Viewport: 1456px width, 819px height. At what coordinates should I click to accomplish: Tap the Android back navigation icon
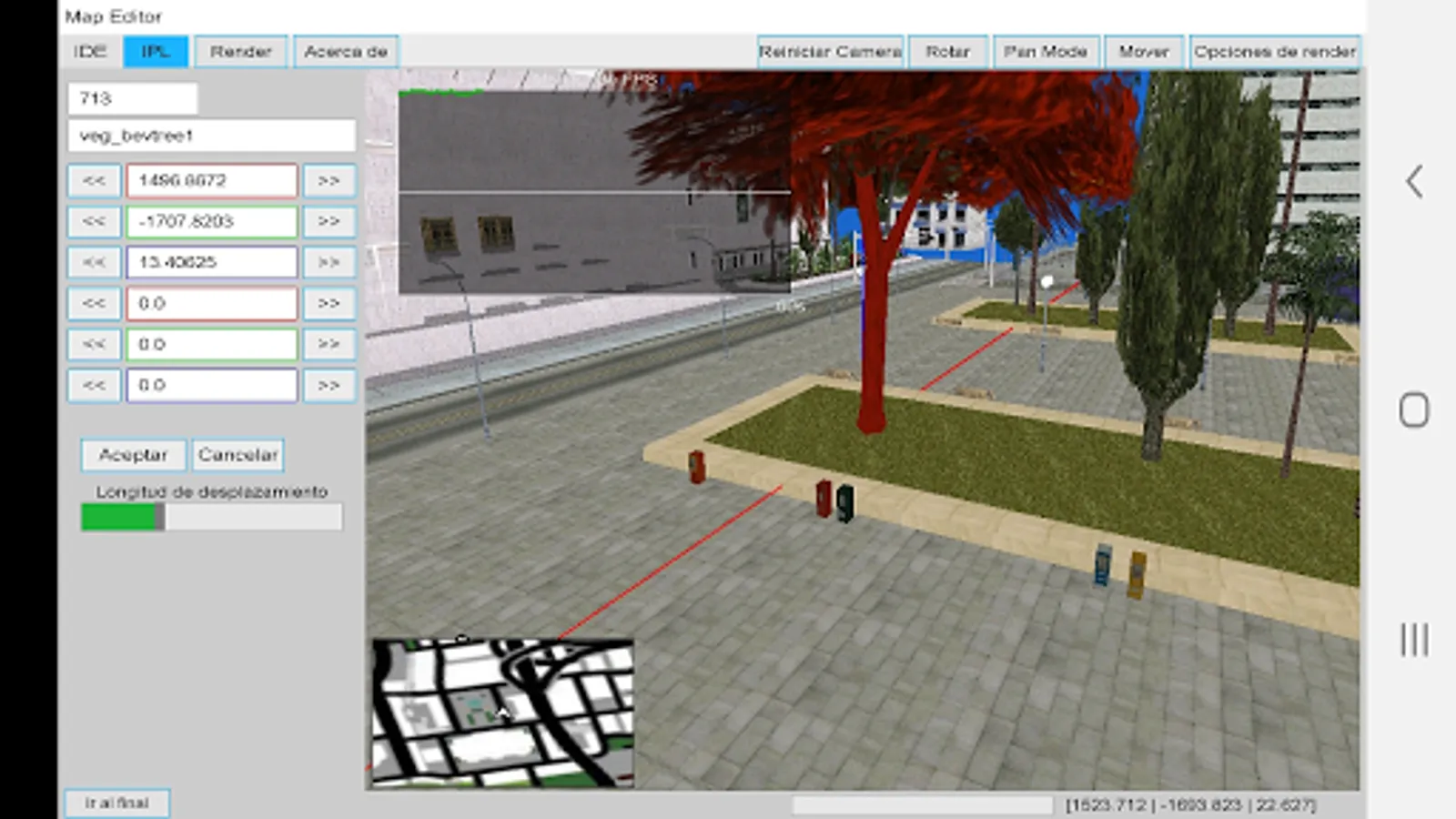pyautogui.click(x=1413, y=182)
